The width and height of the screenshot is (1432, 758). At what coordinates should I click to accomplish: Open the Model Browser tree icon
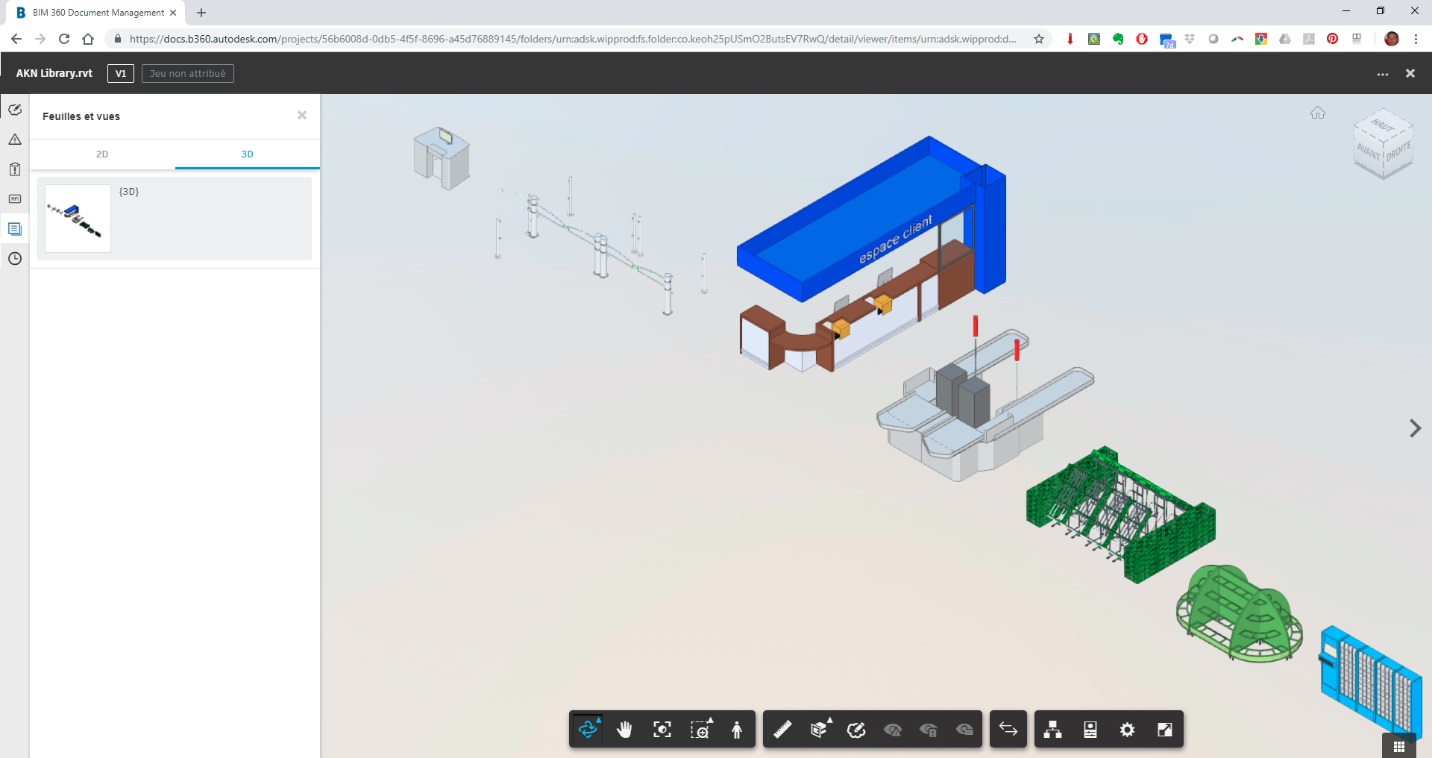(x=1052, y=730)
